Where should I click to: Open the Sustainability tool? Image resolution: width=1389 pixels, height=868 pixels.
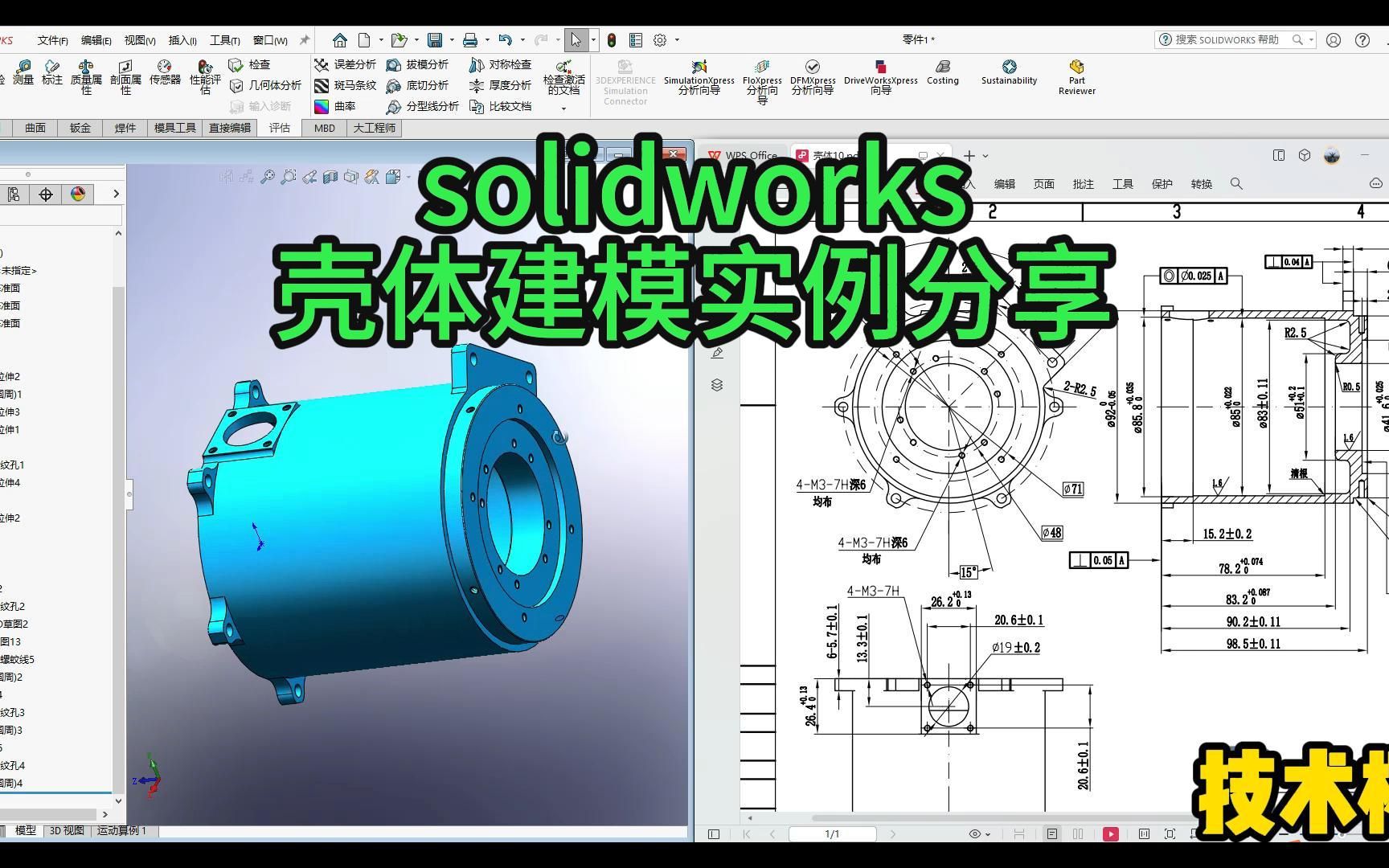1009,72
